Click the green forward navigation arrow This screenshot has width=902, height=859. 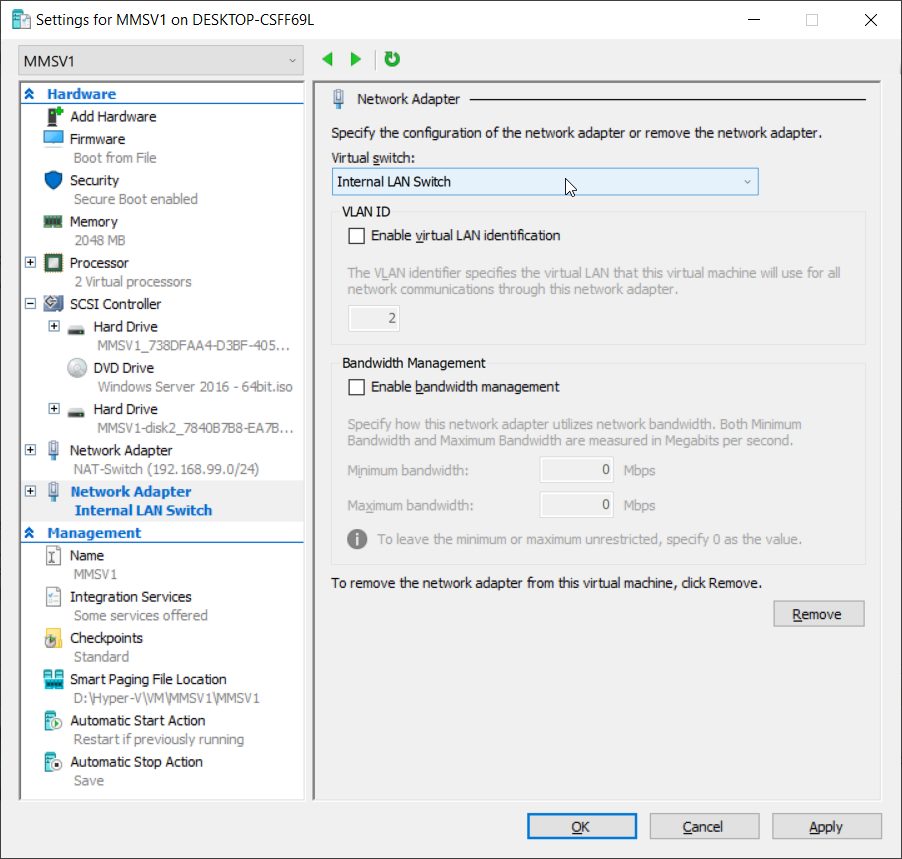pyautogui.click(x=356, y=59)
